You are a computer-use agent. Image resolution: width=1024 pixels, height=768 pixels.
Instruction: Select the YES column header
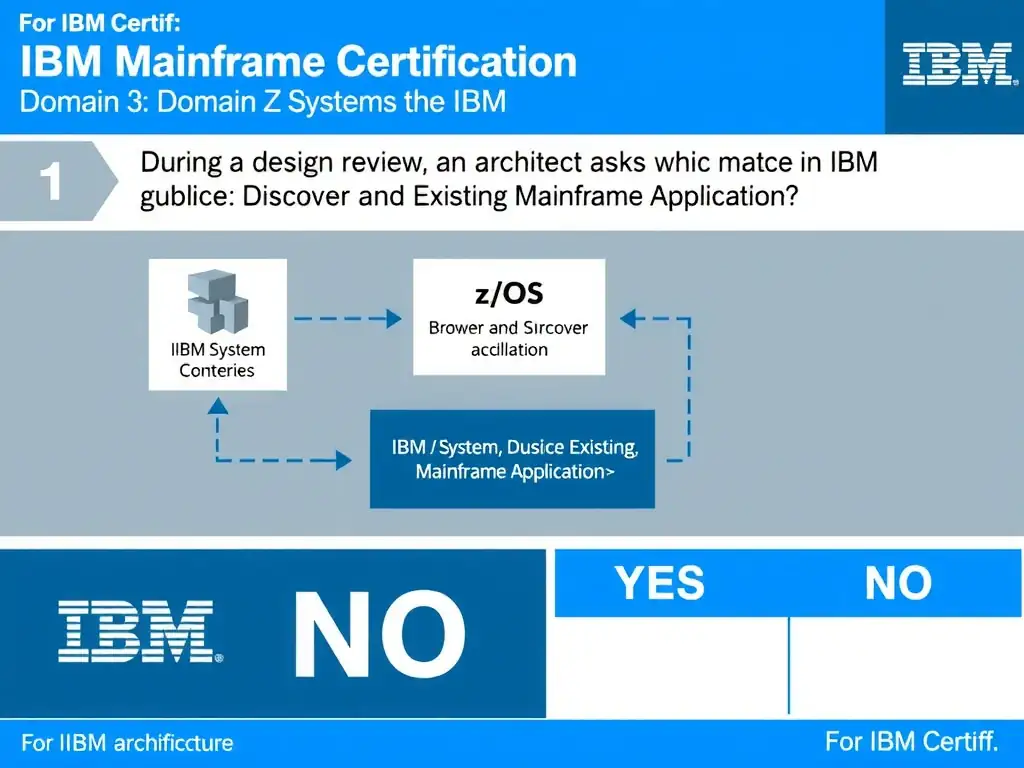(x=660, y=583)
